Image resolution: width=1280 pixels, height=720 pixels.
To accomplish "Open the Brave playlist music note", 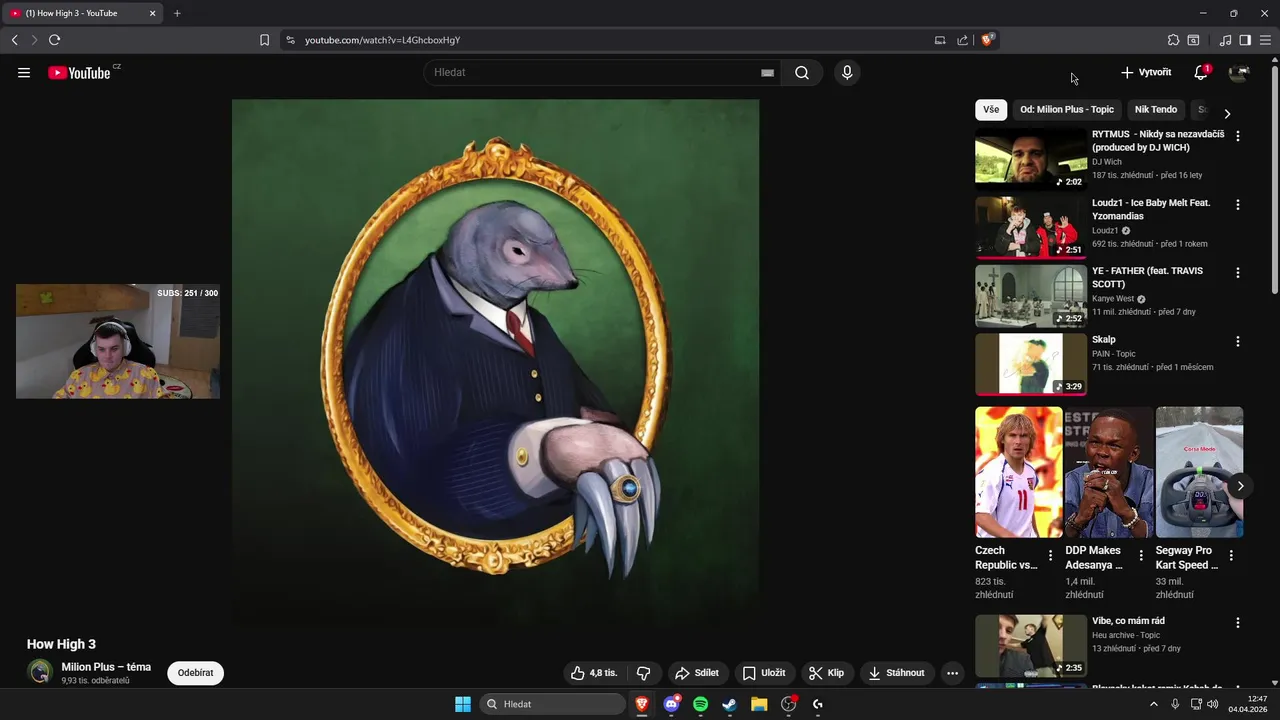I will (x=1225, y=40).
